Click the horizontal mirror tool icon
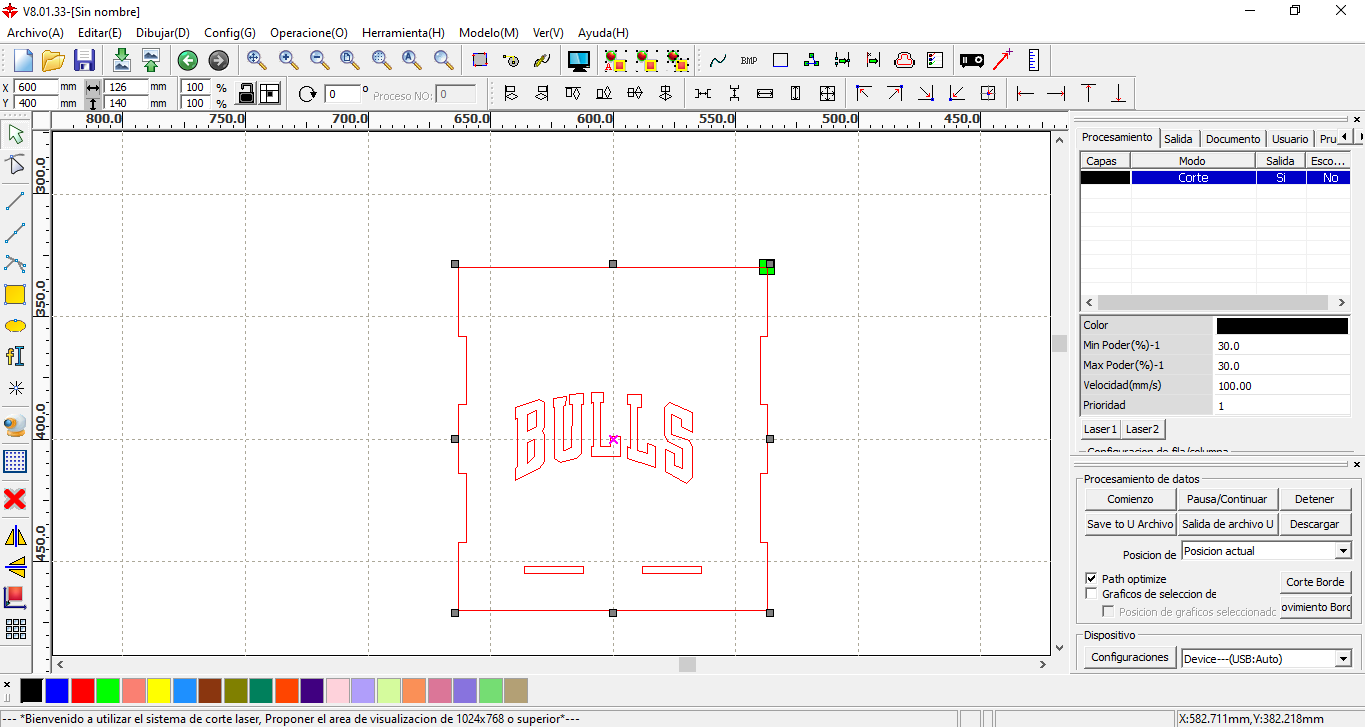 (15, 536)
